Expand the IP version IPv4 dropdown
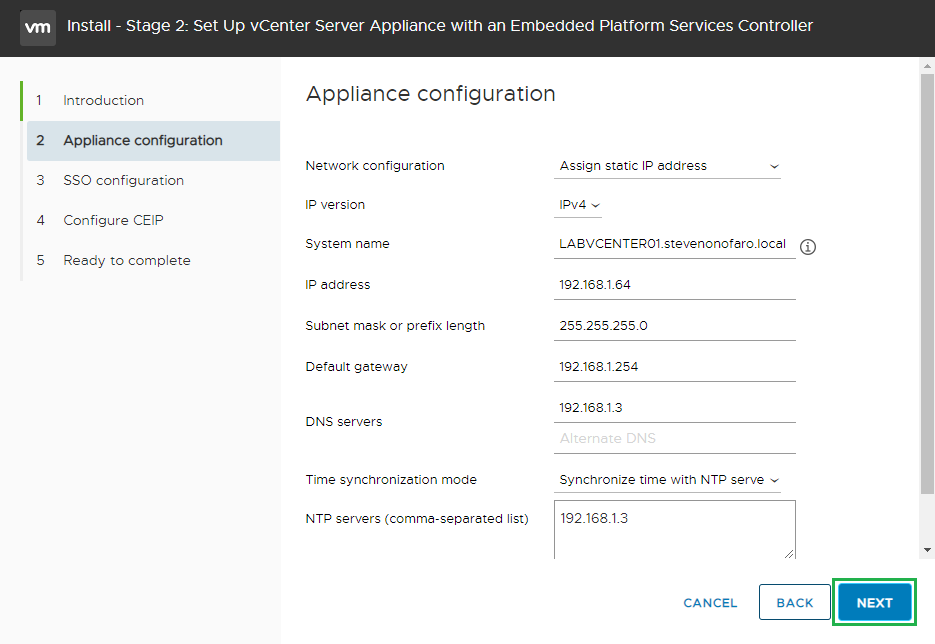 click(579, 205)
